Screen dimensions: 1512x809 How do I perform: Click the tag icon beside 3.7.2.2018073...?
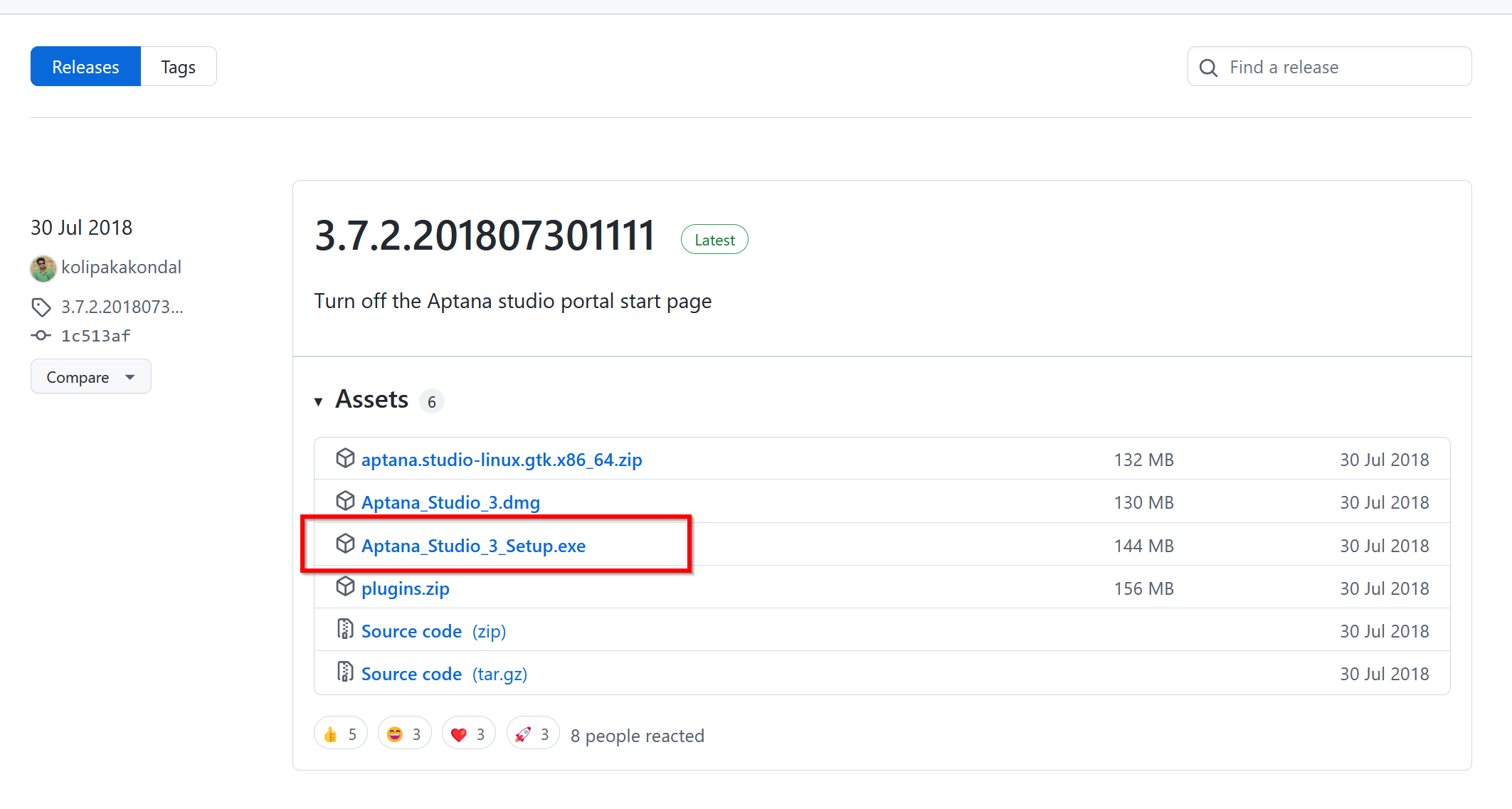41,307
